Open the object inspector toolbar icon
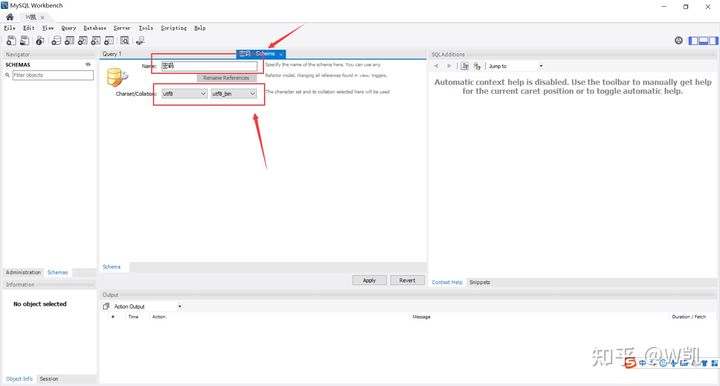 (x=40, y=41)
